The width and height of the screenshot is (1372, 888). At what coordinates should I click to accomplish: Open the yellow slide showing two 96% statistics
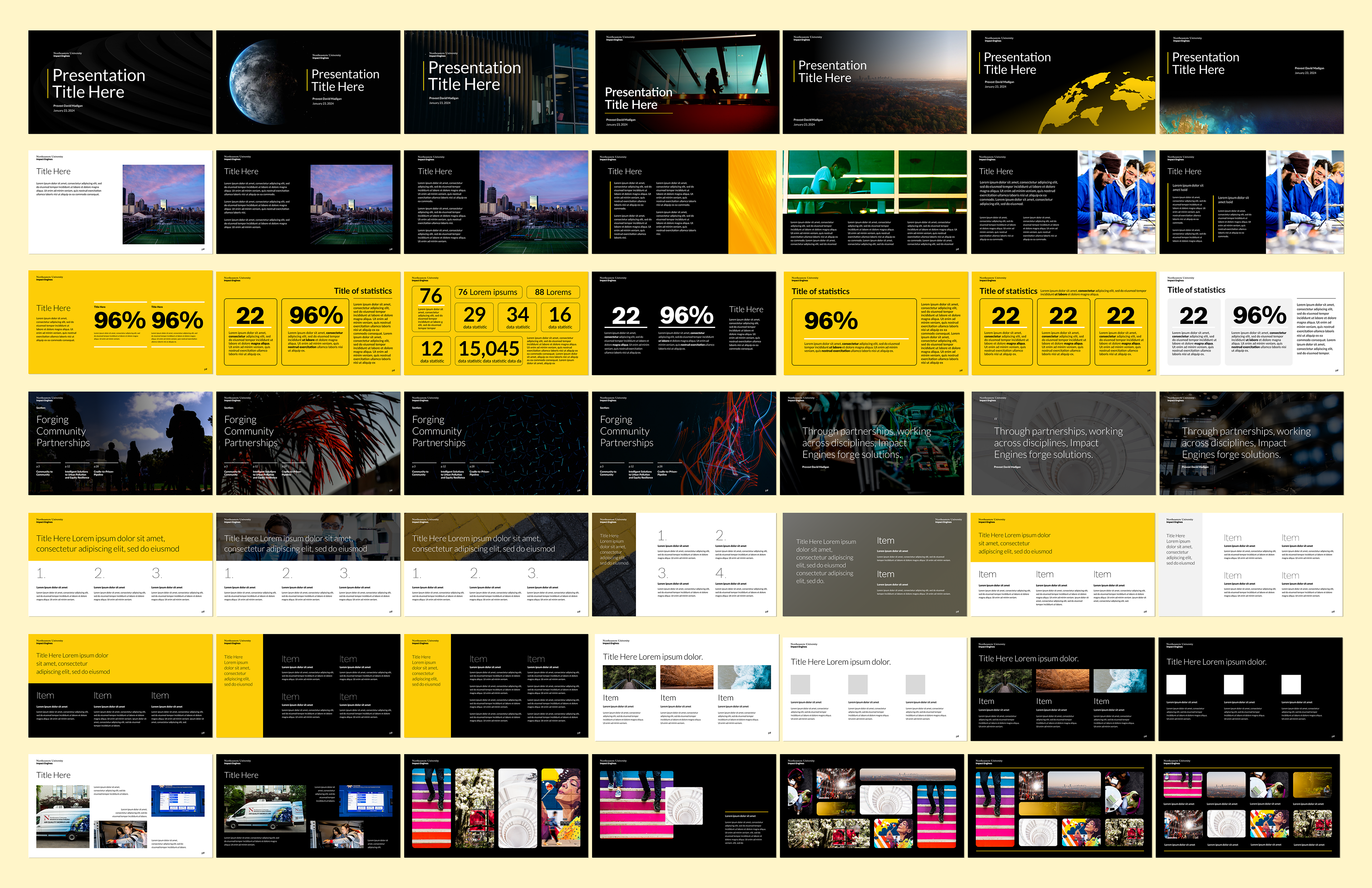(x=120, y=323)
